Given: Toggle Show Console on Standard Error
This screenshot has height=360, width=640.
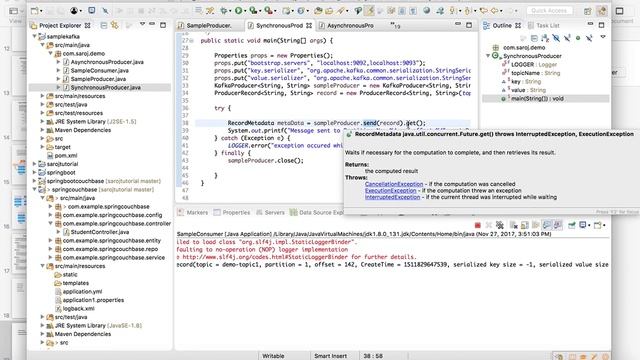Looking at the screenshot, I should (558, 225).
